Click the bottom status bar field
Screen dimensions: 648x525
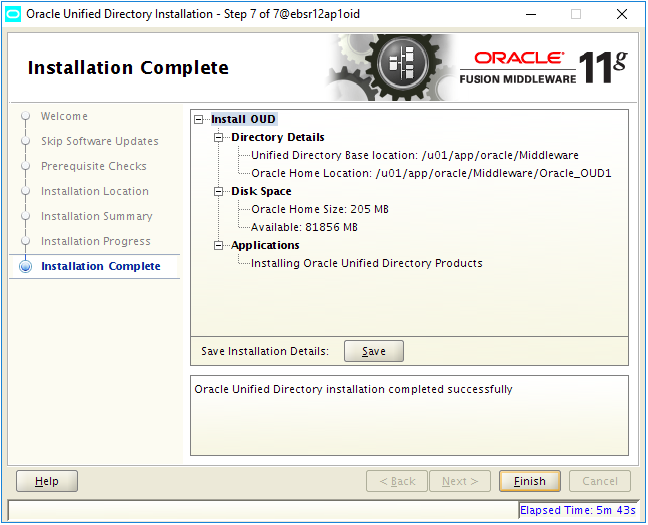(x=263, y=511)
